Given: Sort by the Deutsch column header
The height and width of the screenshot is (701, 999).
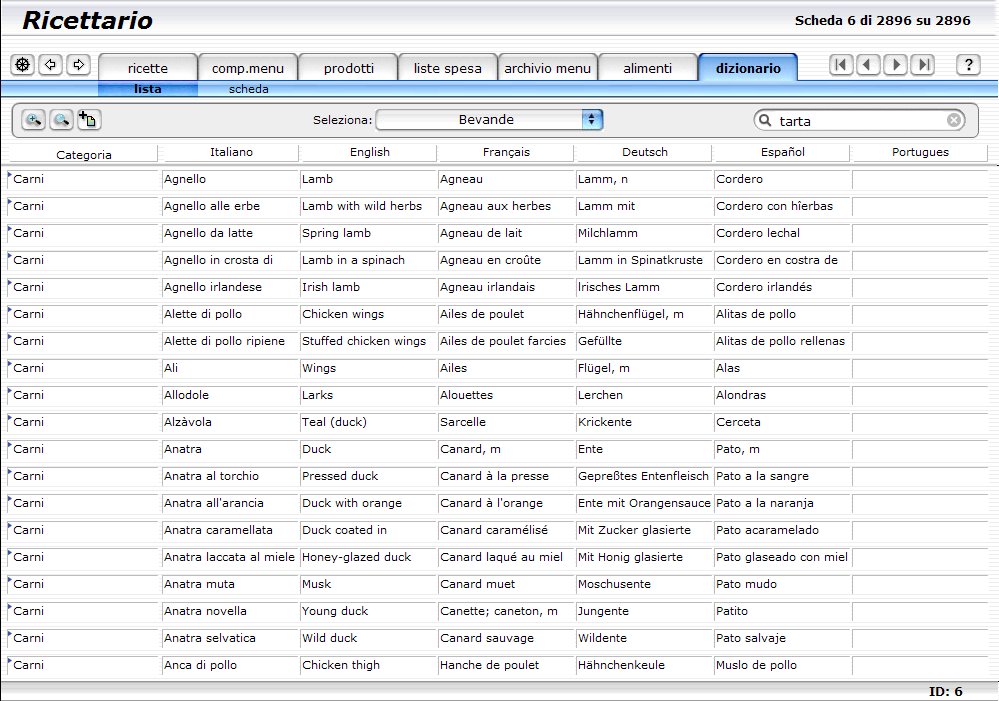Looking at the screenshot, I should [x=645, y=152].
